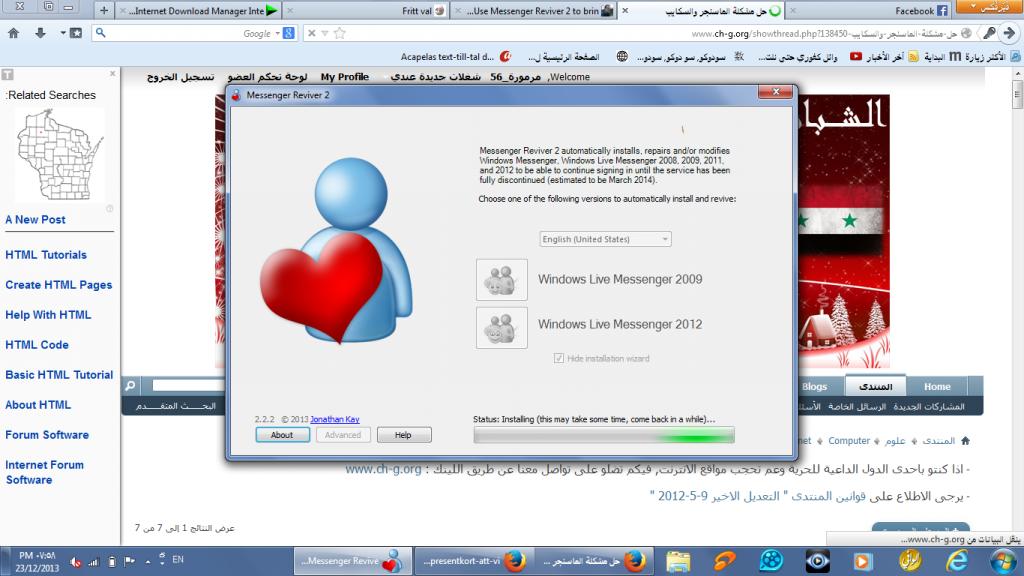Click the browser home icon
The height and width of the screenshot is (576, 1024).
(14, 33)
